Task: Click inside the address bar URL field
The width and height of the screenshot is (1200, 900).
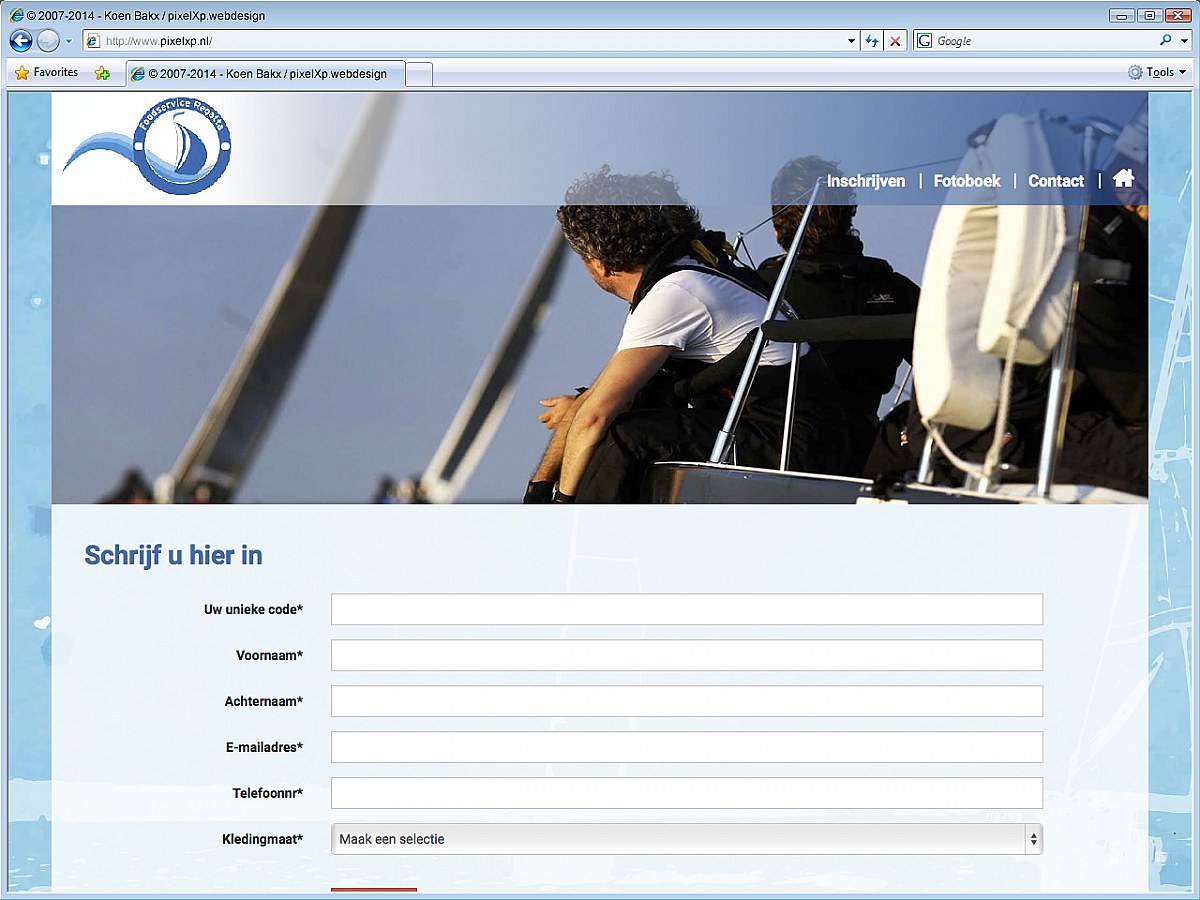Action: (x=400, y=40)
